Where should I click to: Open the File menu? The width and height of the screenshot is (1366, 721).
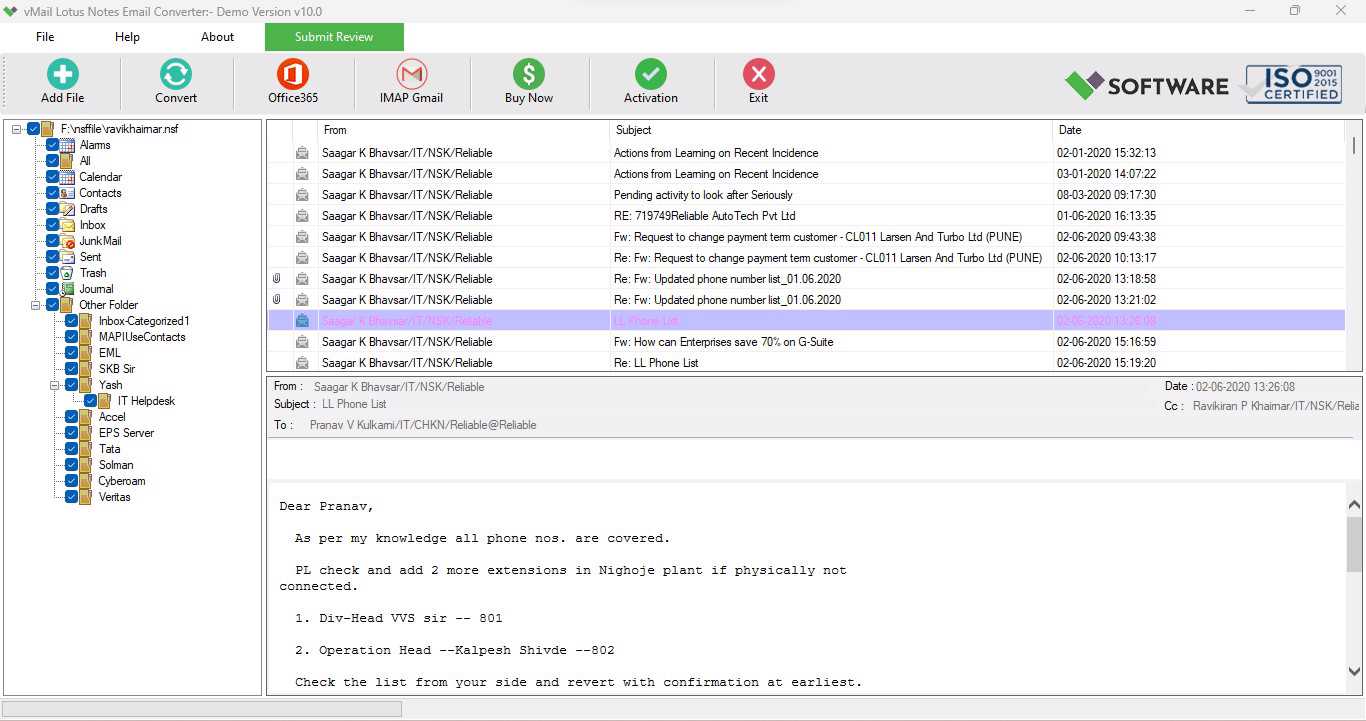point(45,37)
